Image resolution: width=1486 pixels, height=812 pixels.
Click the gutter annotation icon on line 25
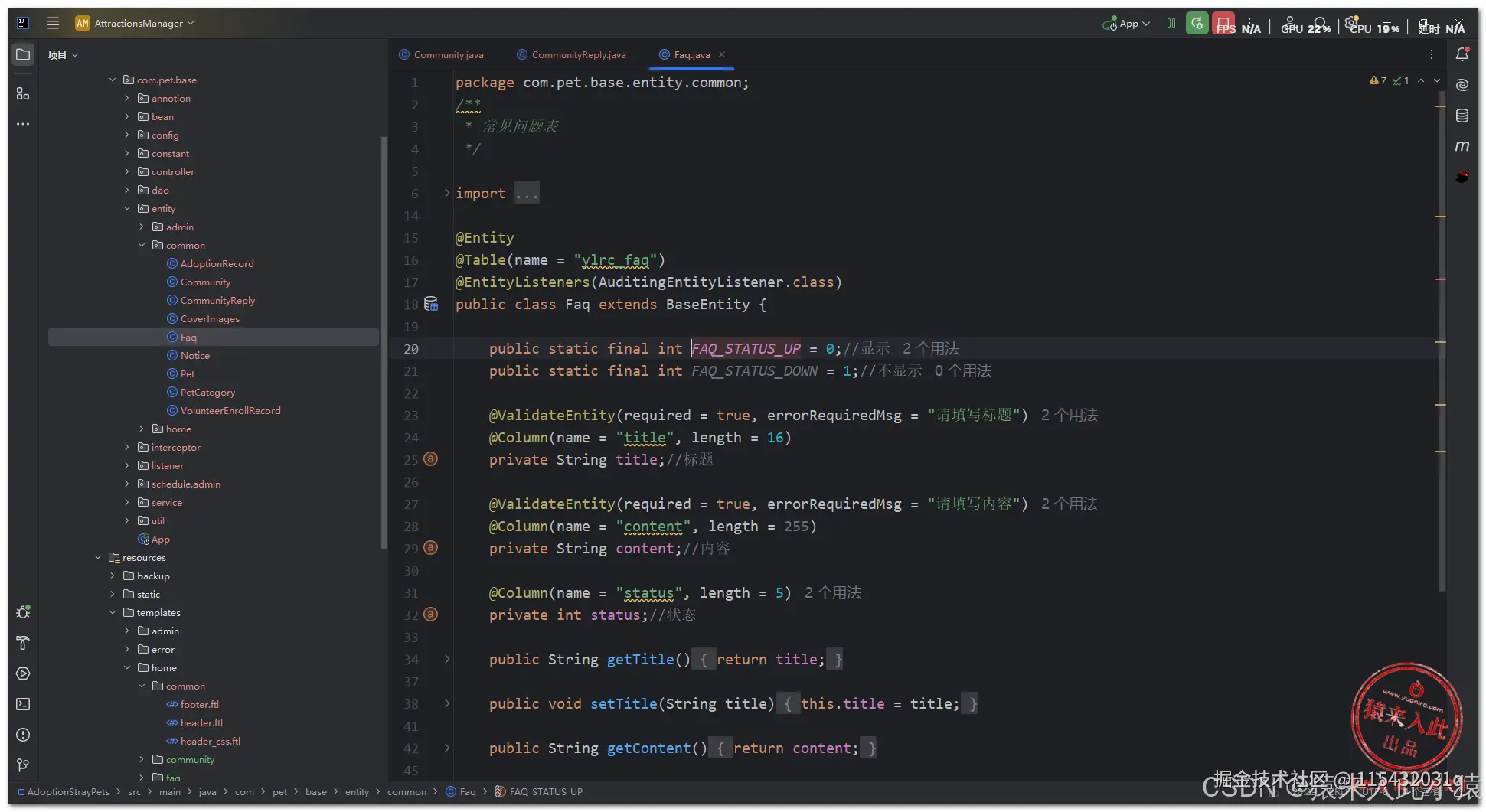click(x=431, y=459)
